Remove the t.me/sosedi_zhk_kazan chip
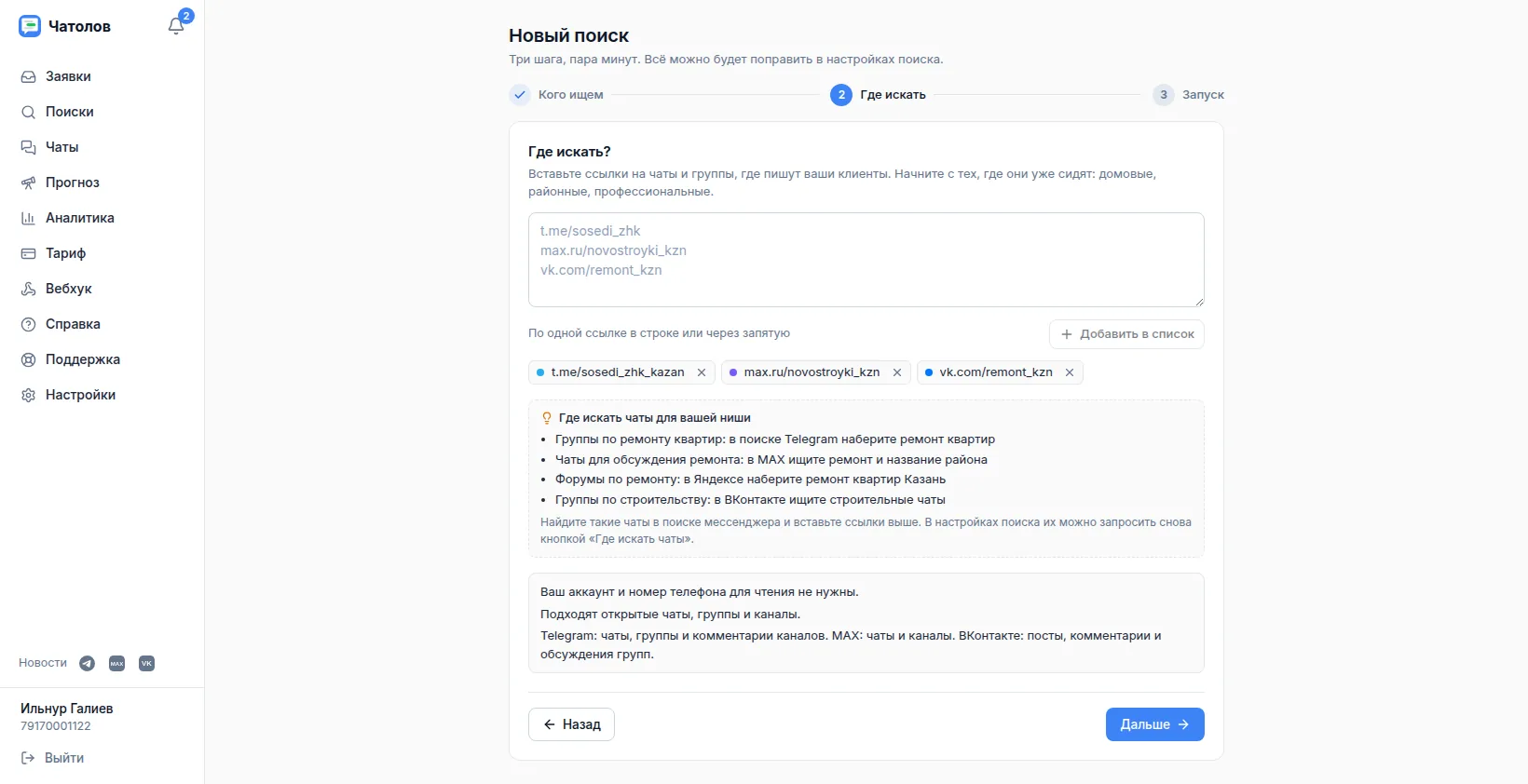 click(x=702, y=372)
